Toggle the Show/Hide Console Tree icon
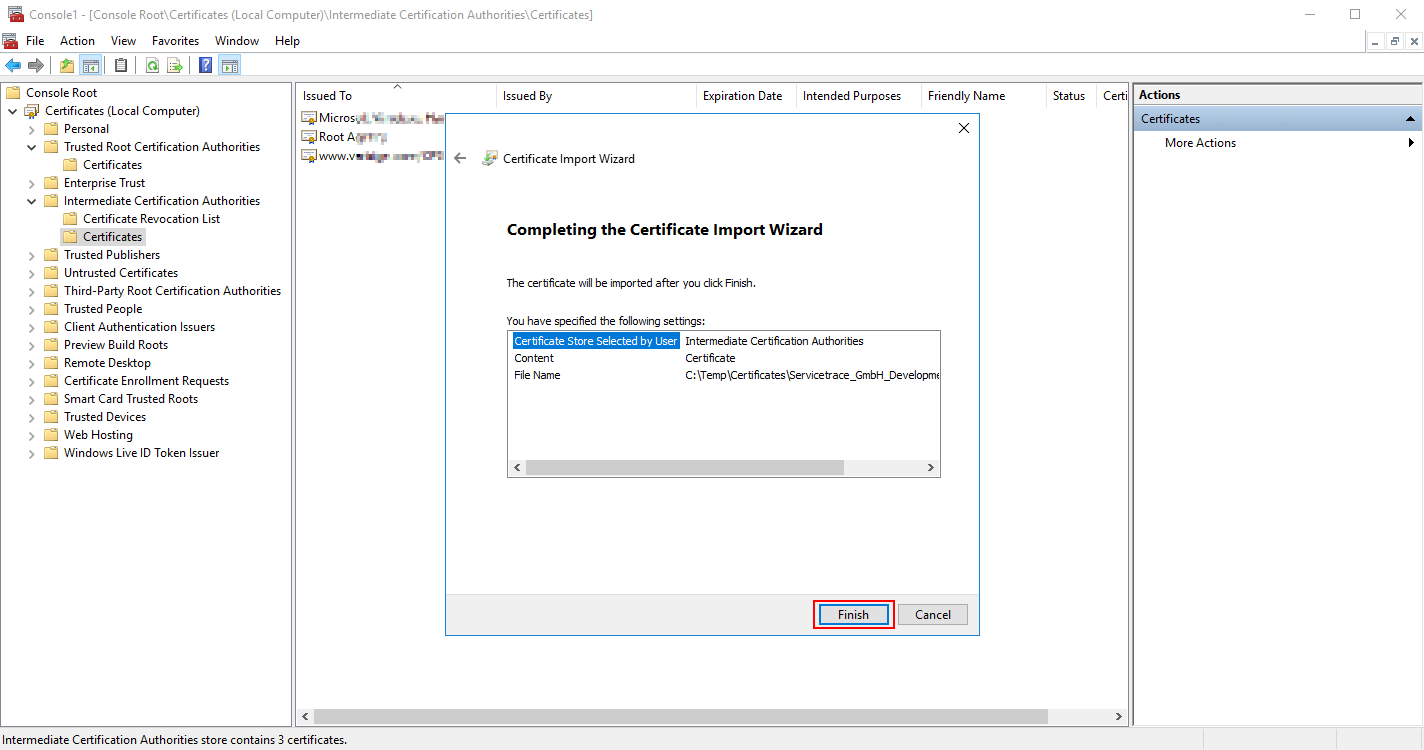The height and width of the screenshot is (750, 1424). point(90,65)
